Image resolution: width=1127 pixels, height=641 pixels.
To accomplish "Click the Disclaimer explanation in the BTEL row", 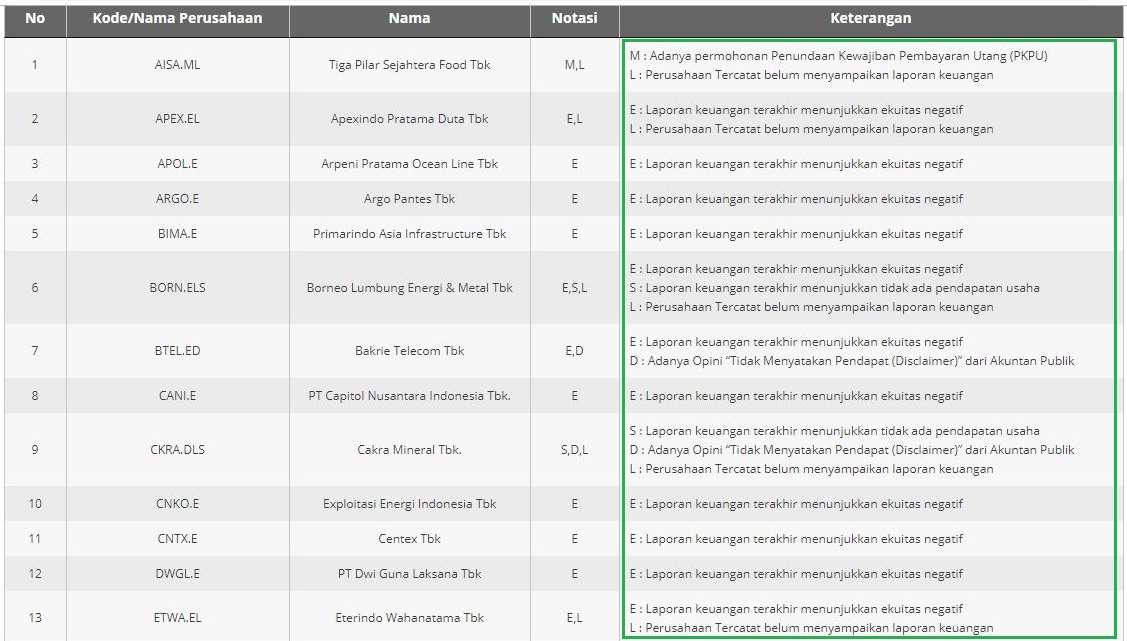I will pos(852,361).
